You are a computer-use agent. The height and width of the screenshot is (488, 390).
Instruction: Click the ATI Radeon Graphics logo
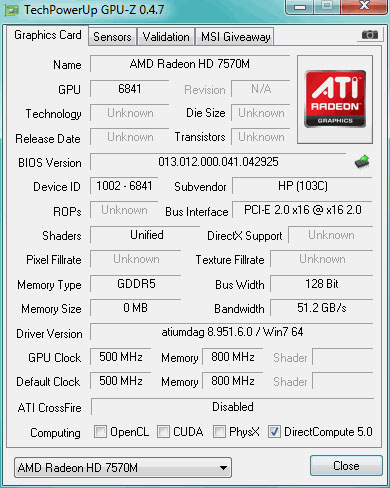(335, 99)
